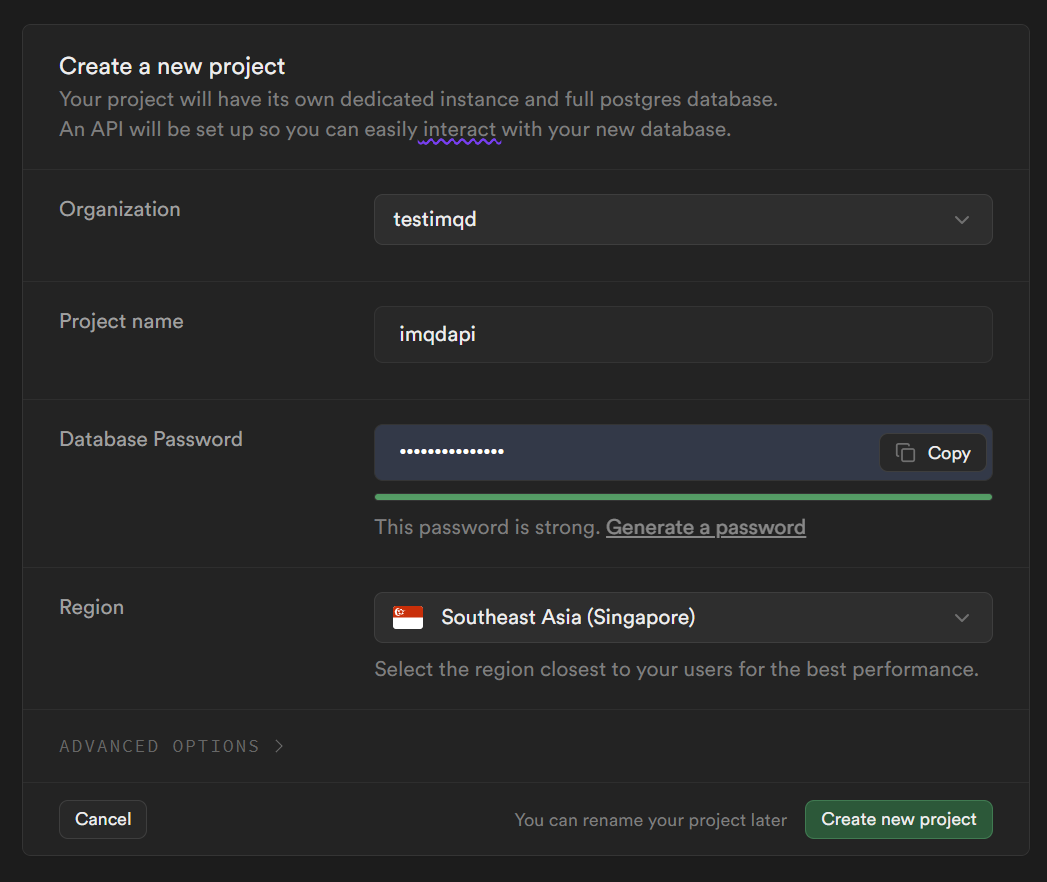Screen dimensions: 1047x882
Task: Click the underlined word interact
Action: [459, 130]
